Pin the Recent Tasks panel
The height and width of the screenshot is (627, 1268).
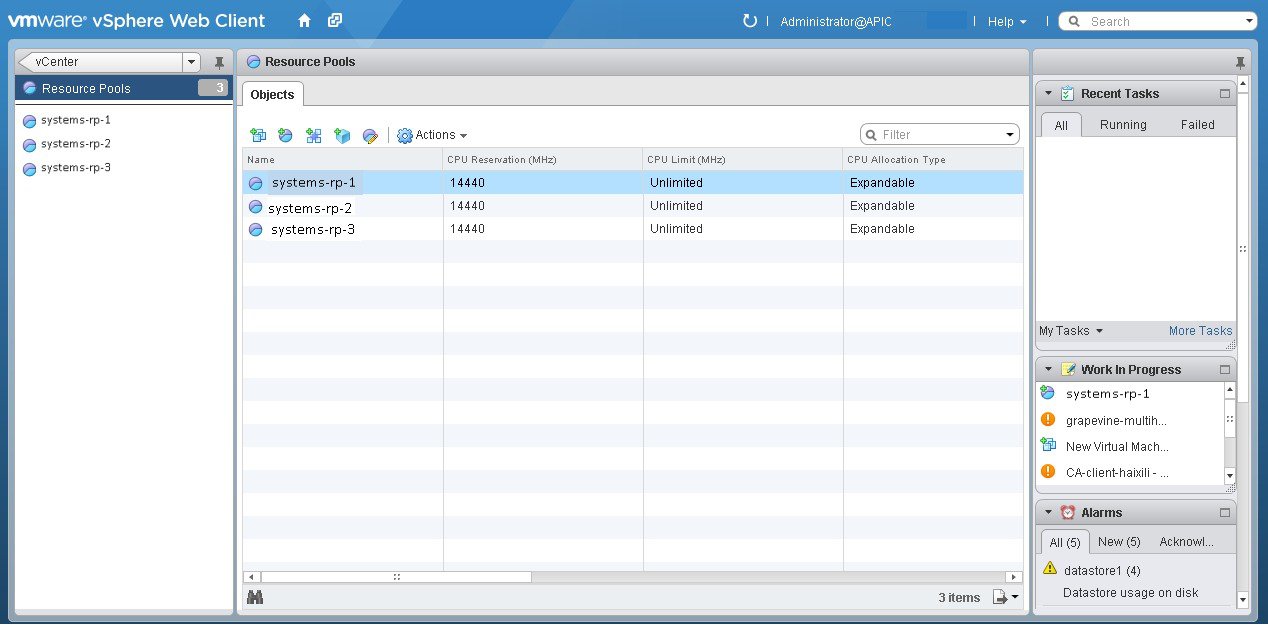(1224, 92)
